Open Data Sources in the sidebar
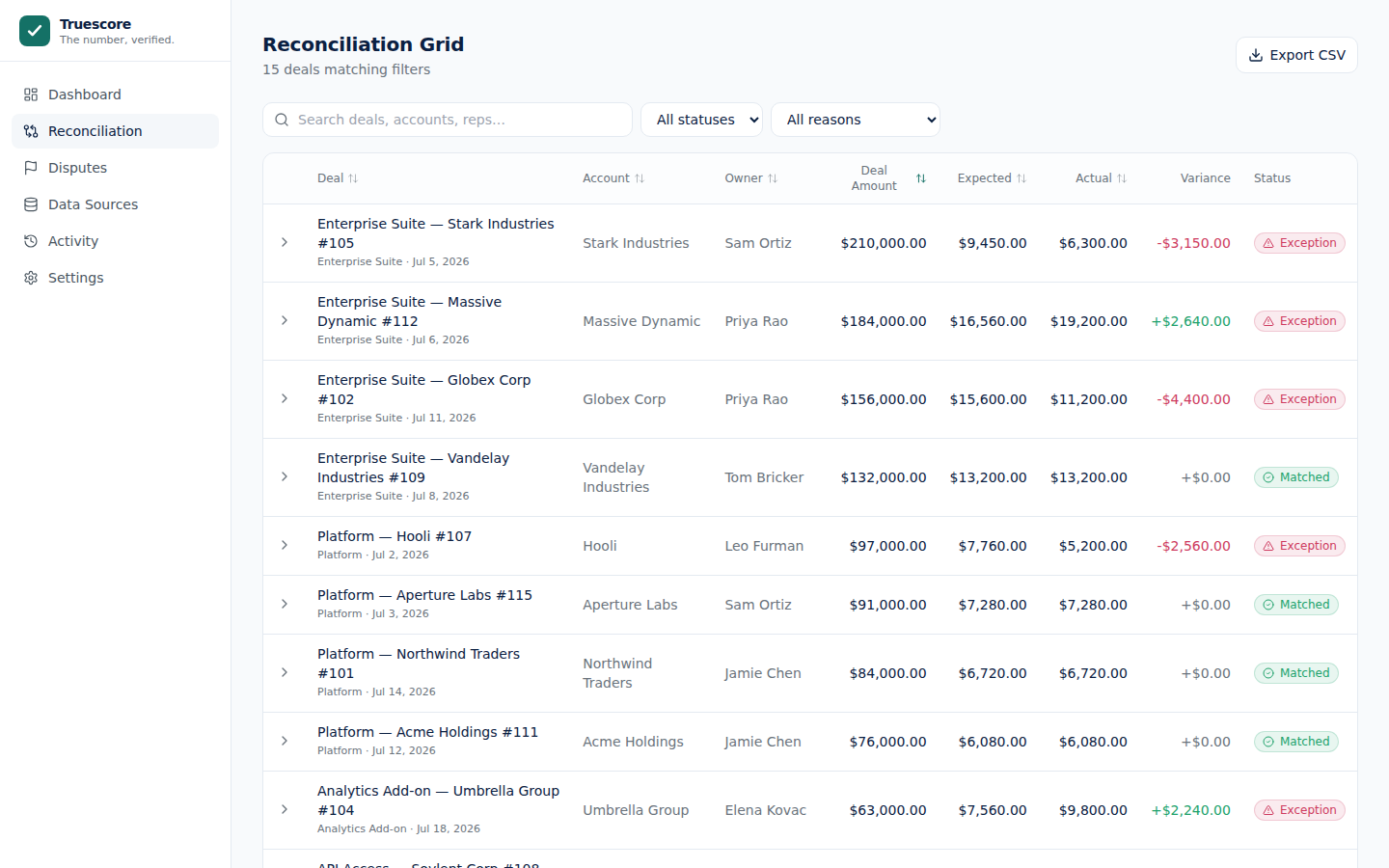This screenshot has height=868, width=1389. pos(115,204)
